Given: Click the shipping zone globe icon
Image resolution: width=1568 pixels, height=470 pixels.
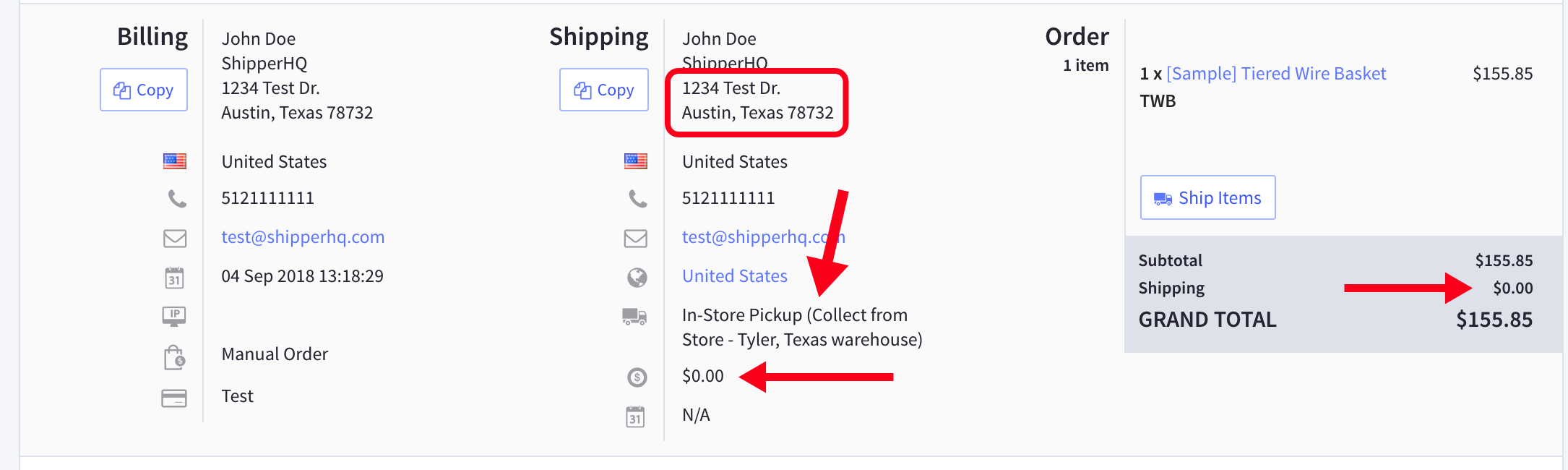Looking at the screenshot, I should pos(637,277).
